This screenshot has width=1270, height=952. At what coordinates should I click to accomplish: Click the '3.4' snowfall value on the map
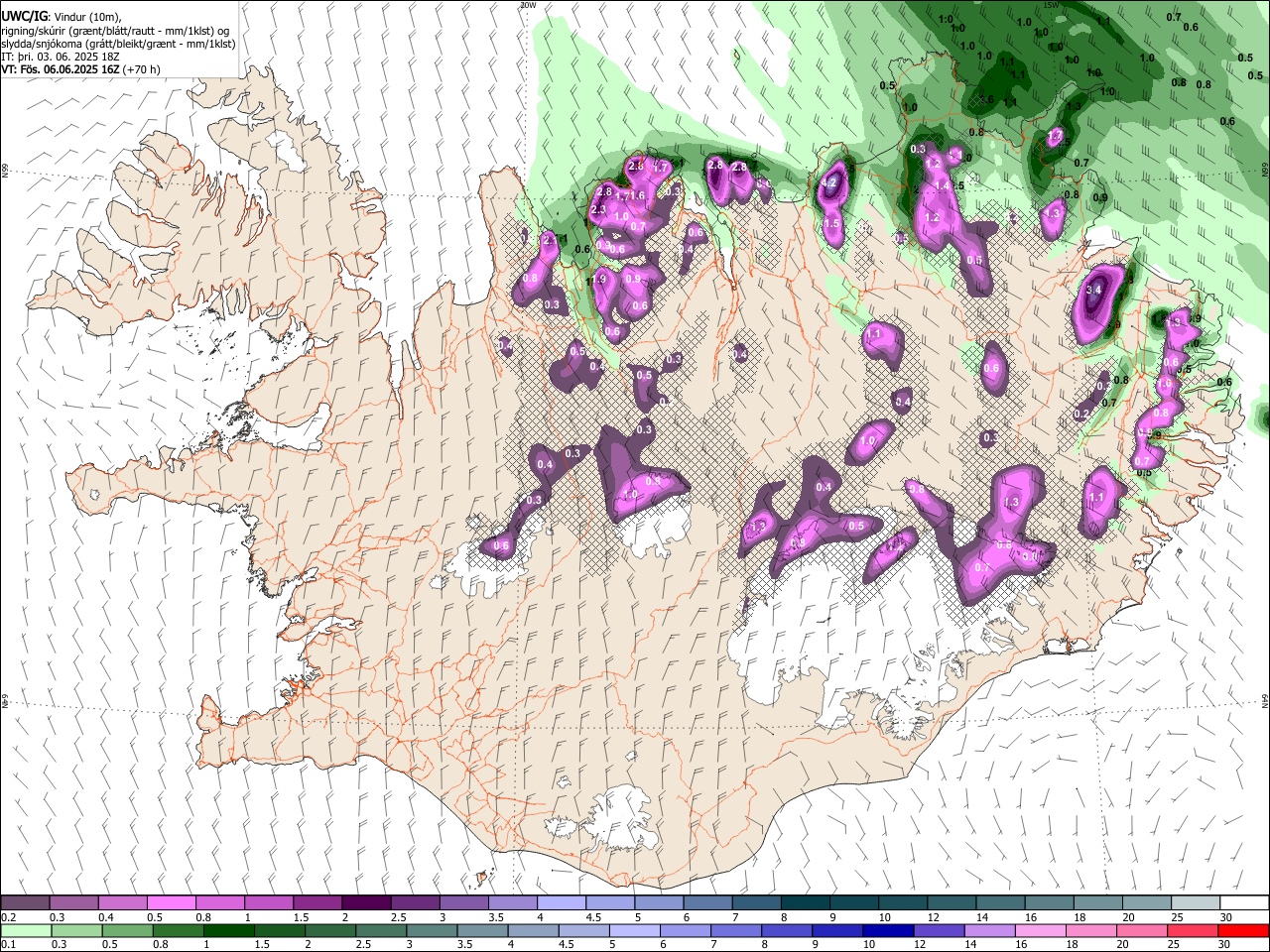(1094, 290)
